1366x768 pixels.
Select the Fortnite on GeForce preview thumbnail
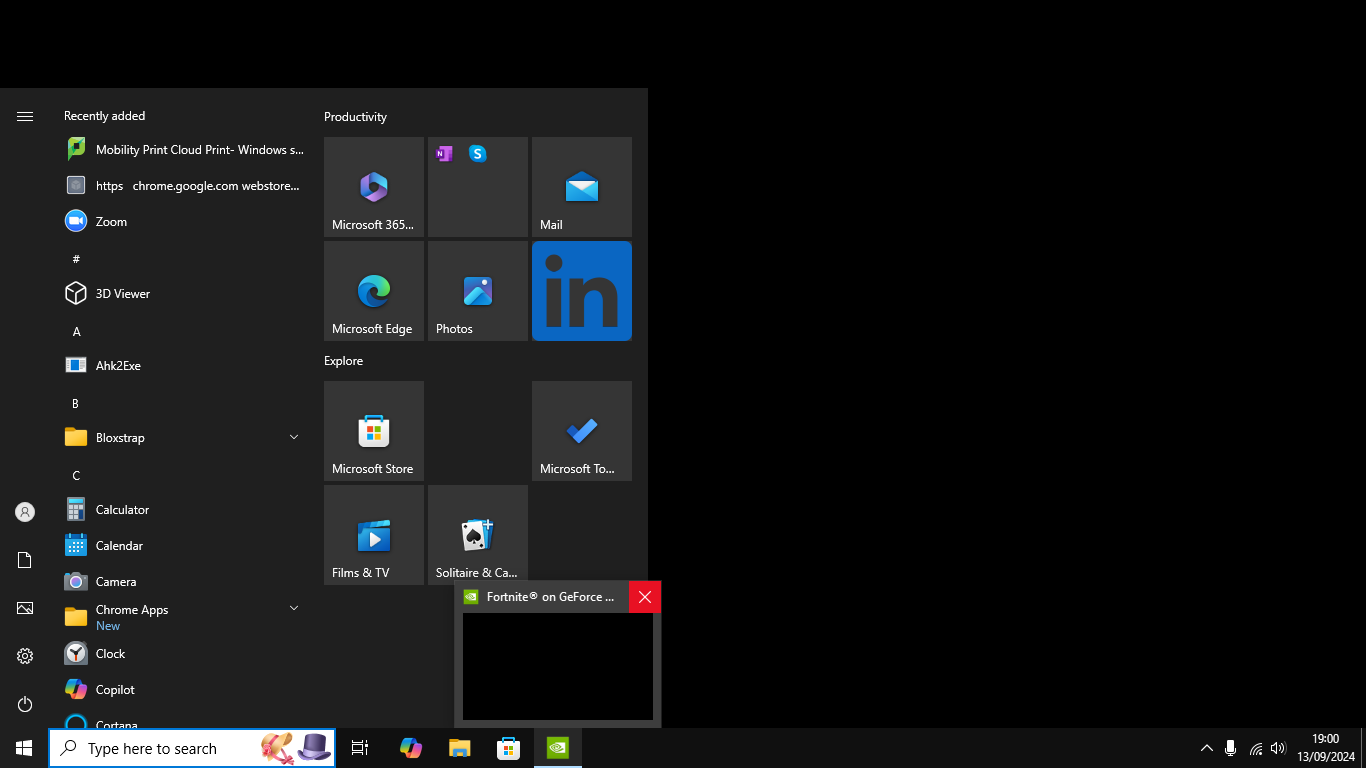click(558, 666)
